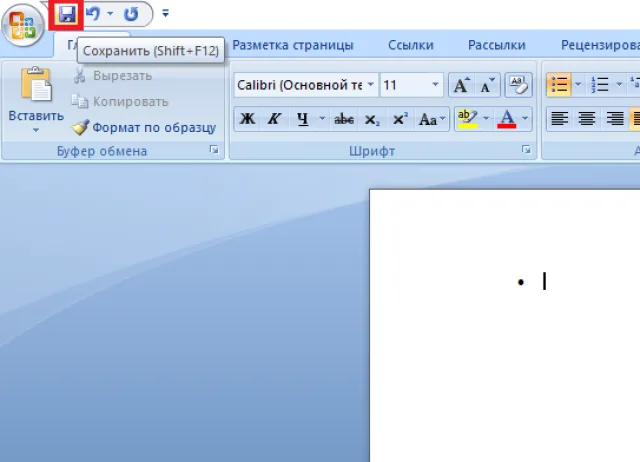Viewport: 640px width, 462px height.
Task: Open the font name dropdown arrow
Action: (x=371, y=84)
